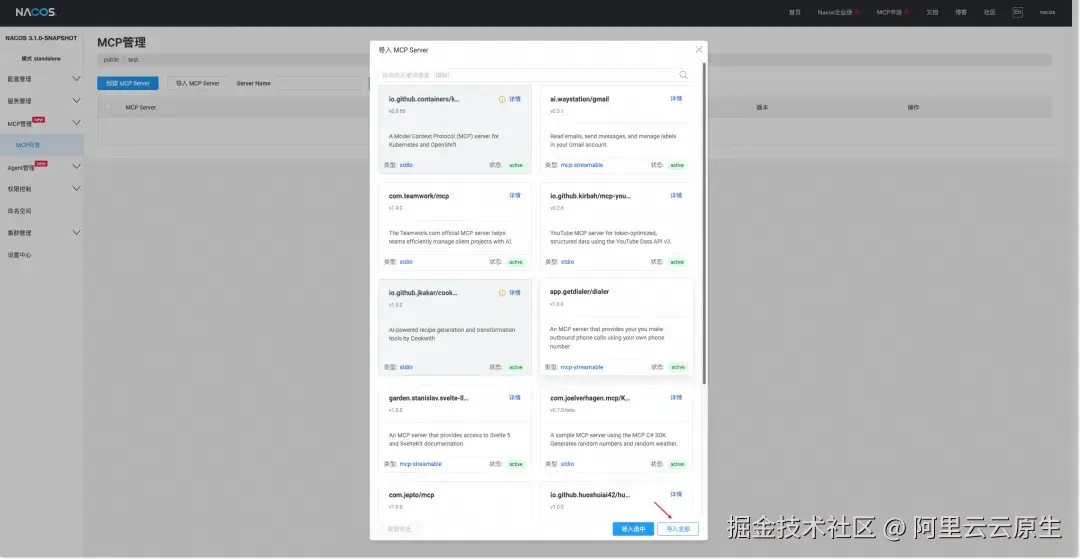Select the app.getdialer/dialer server card
The width and height of the screenshot is (1080, 559).
coord(616,327)
